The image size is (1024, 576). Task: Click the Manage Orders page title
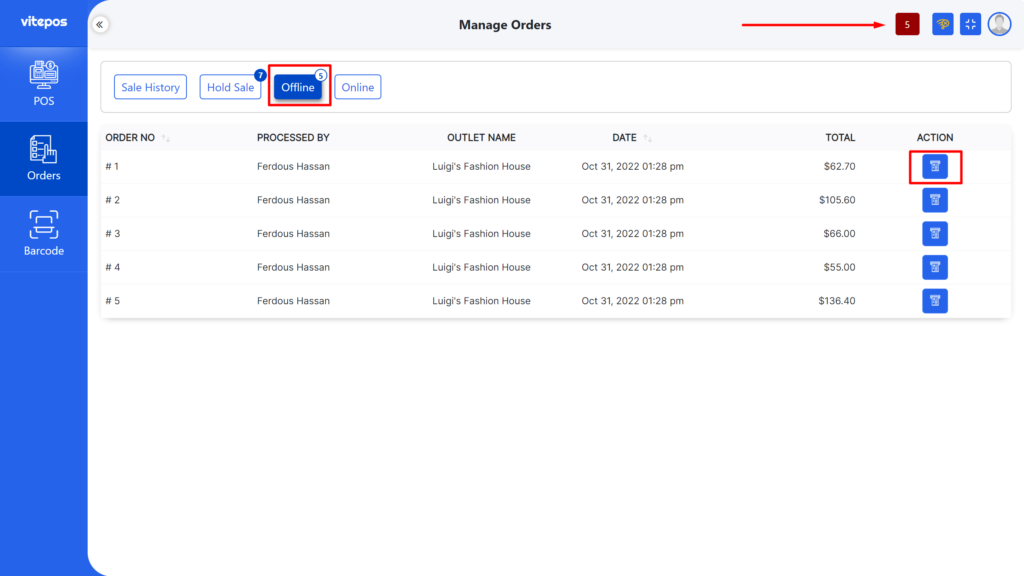coord(505,25)
